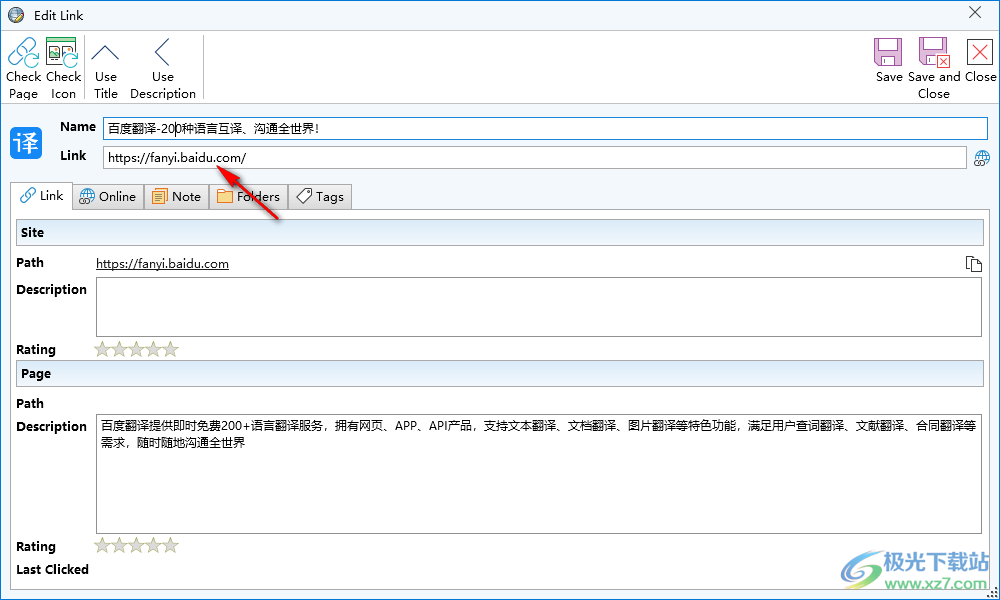The image size is (1000, 600).
Task: Open link in browser globe icon
Action: (x=981, y=158)
